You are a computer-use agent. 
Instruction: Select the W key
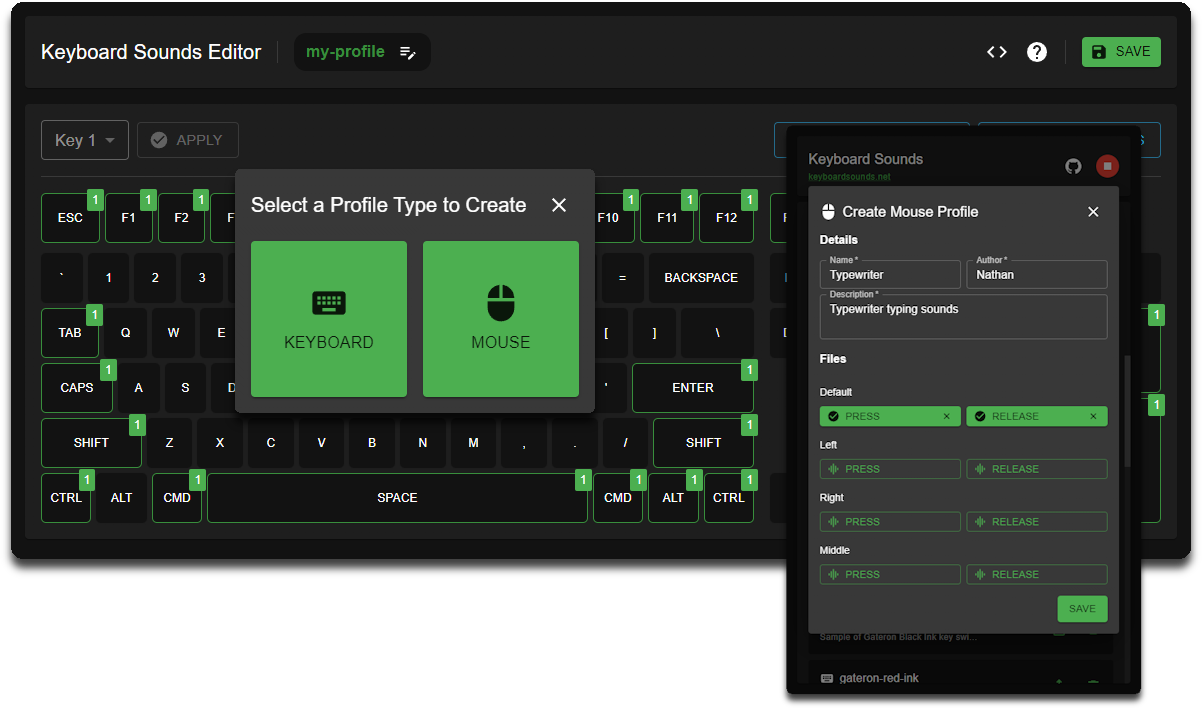[174, 333]
